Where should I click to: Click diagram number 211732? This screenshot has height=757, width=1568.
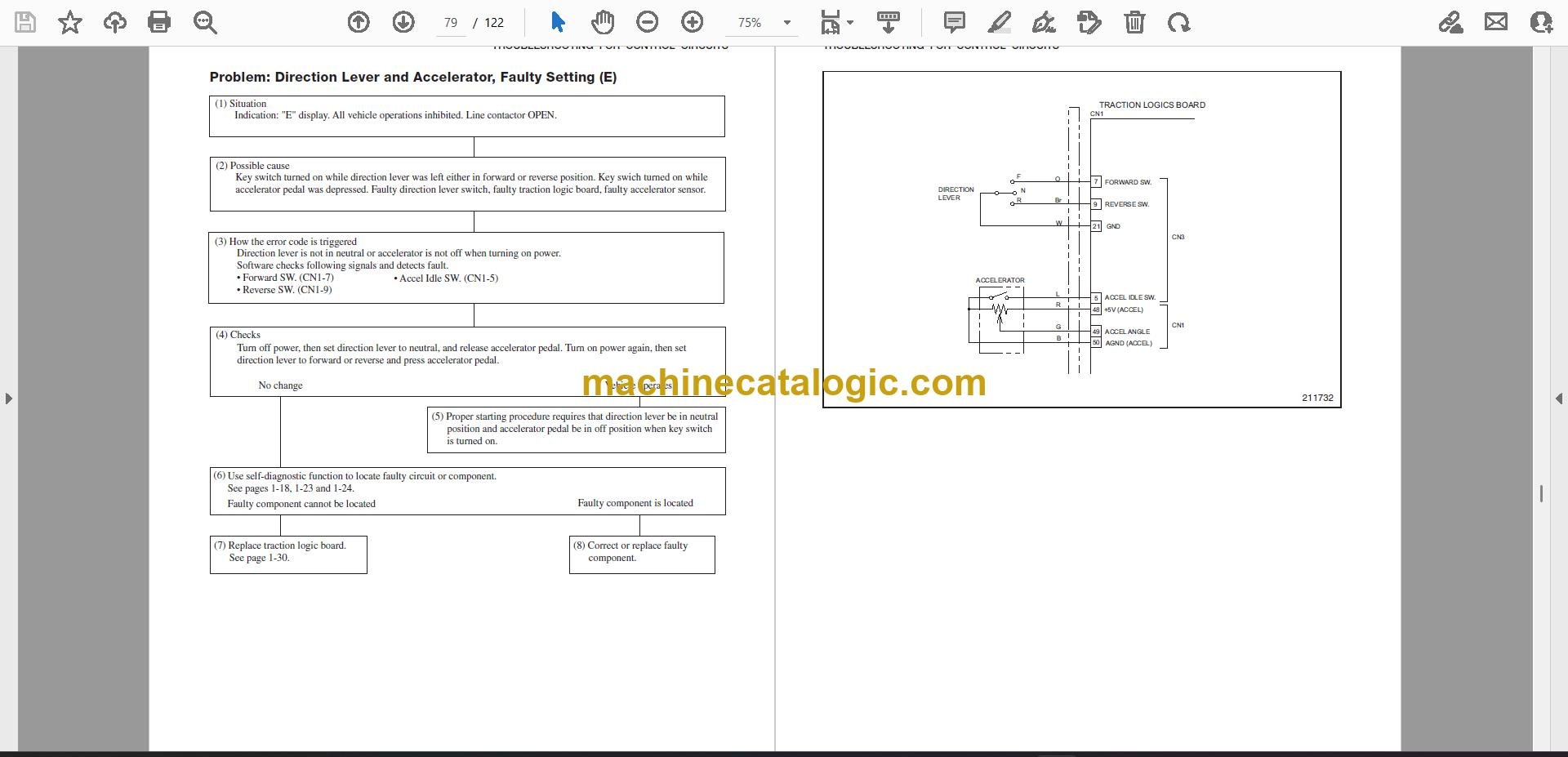click(x=1317, y=398)
